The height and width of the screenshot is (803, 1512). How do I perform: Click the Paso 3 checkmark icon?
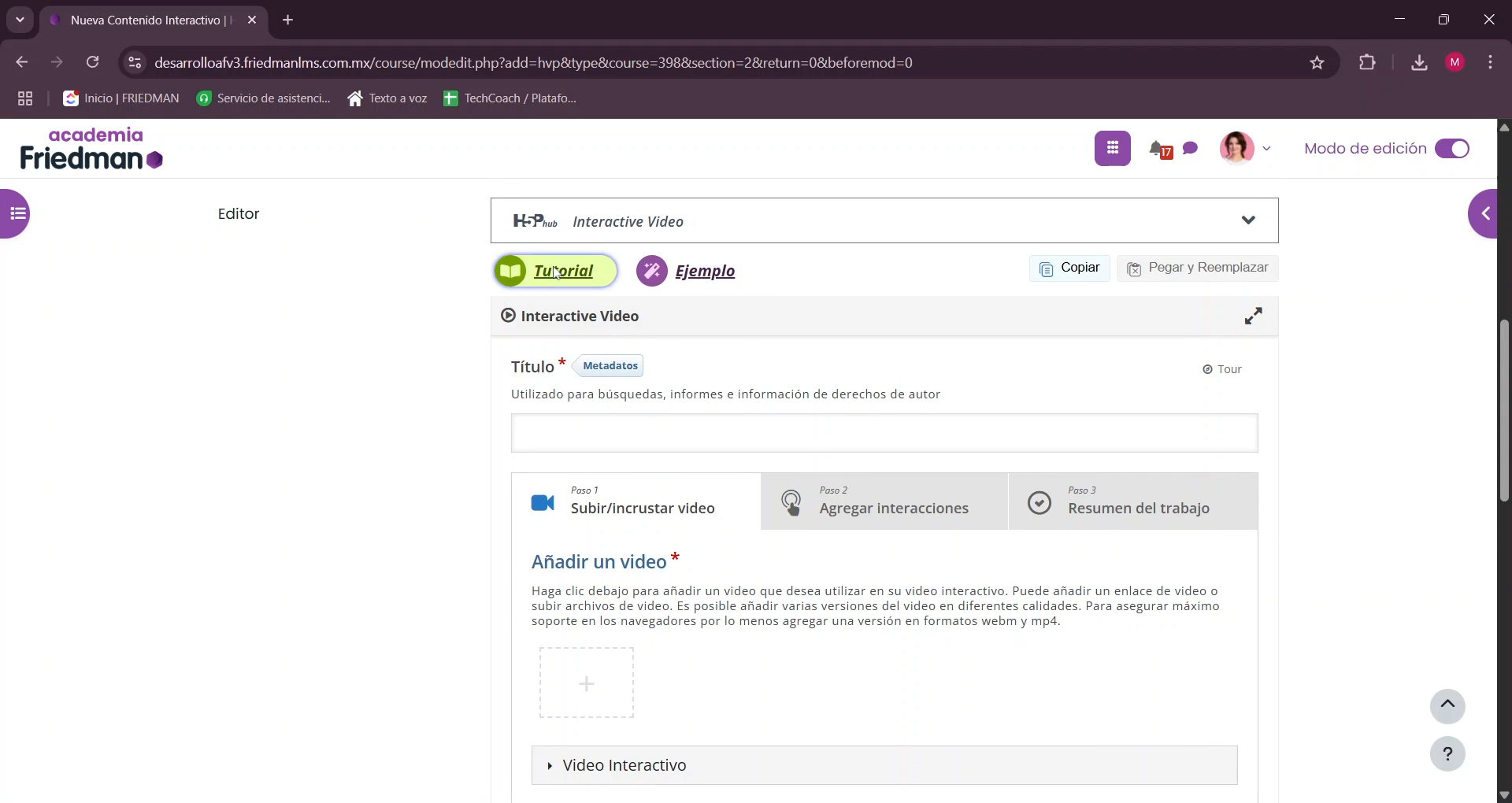[x=1039, y=502]
